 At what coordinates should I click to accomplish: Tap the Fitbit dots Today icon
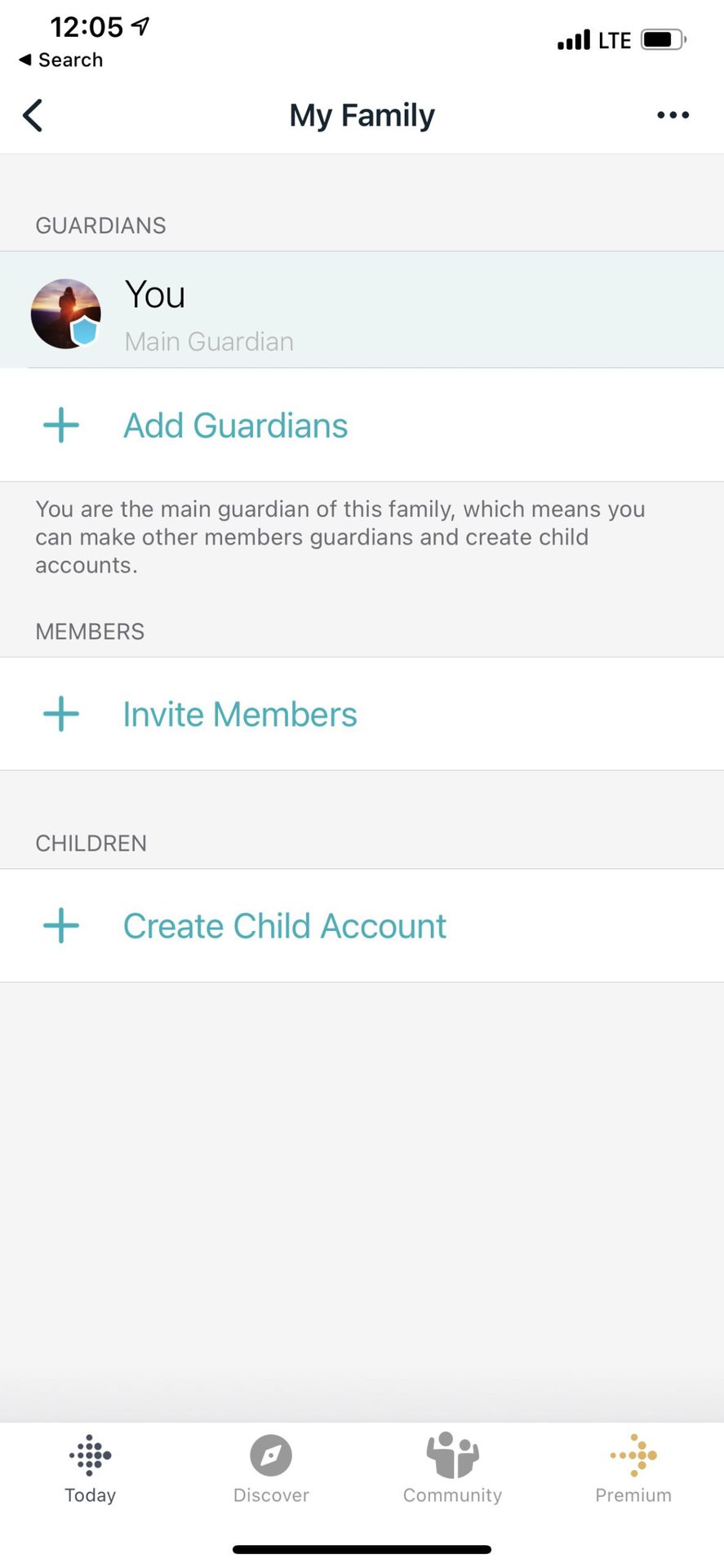click(x=90, y=1454)
